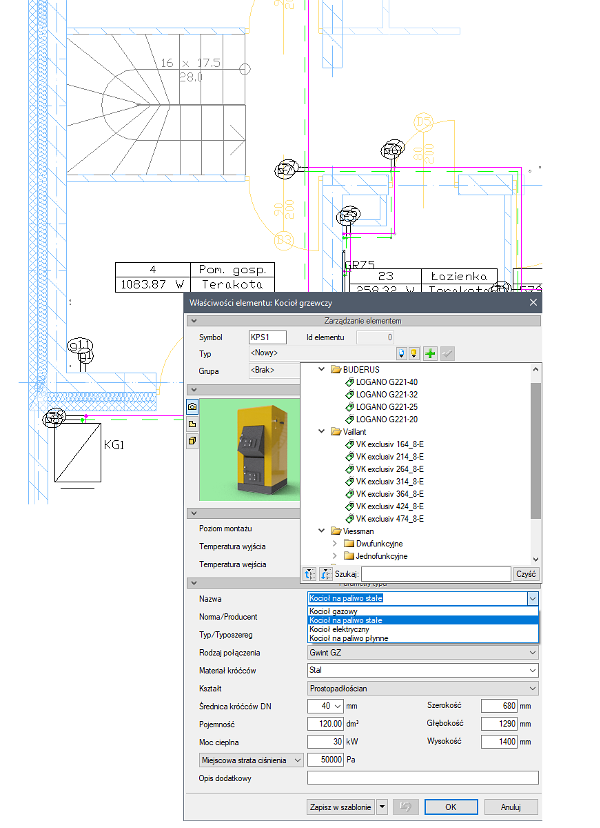Screen dimensions: 600x828
Task: Select VK exclusiv 474_8-E type
Action: pyautogui.click(x=390, y=519)
